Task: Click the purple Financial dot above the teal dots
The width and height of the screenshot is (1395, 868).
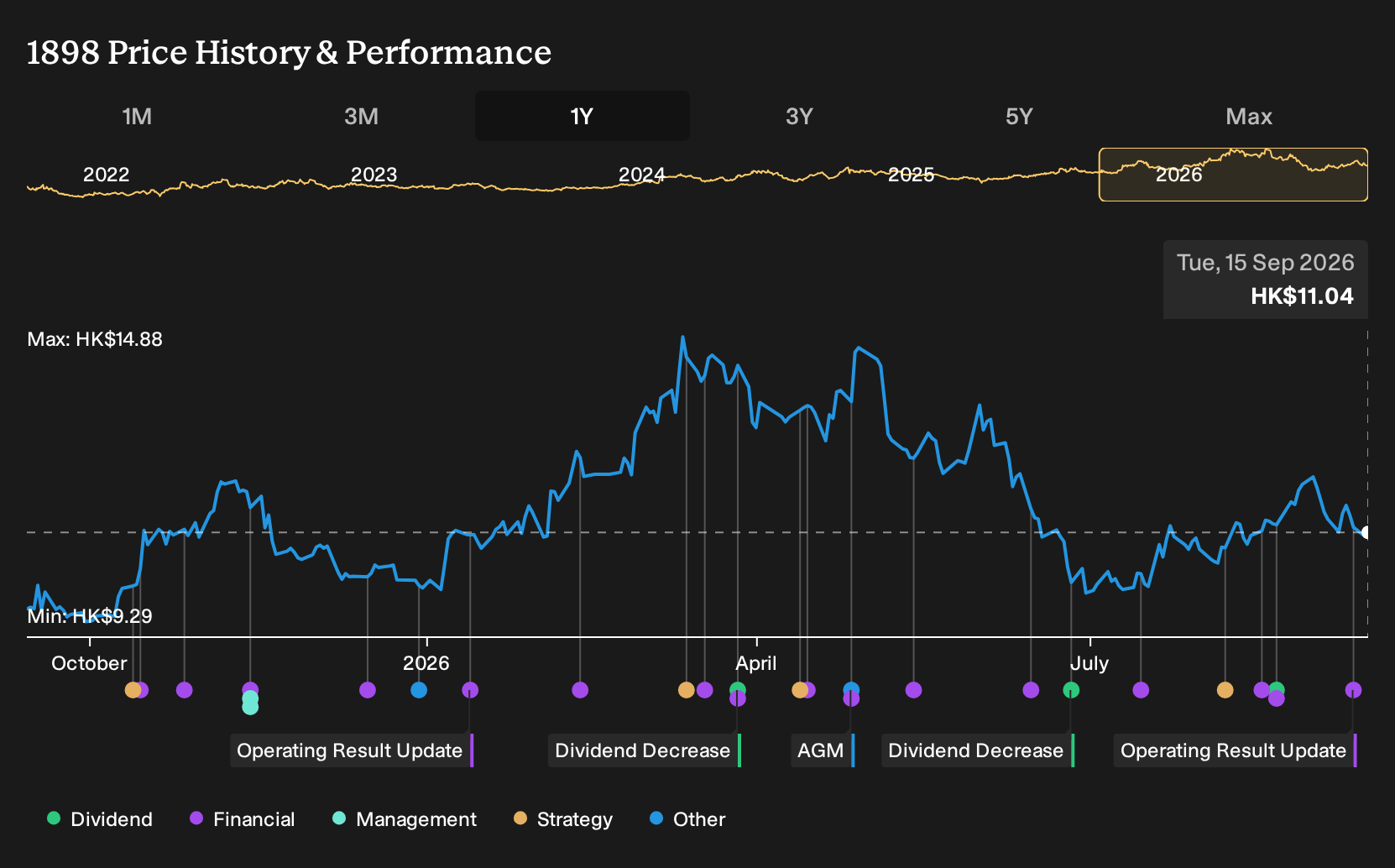Action: pos(250,689)
